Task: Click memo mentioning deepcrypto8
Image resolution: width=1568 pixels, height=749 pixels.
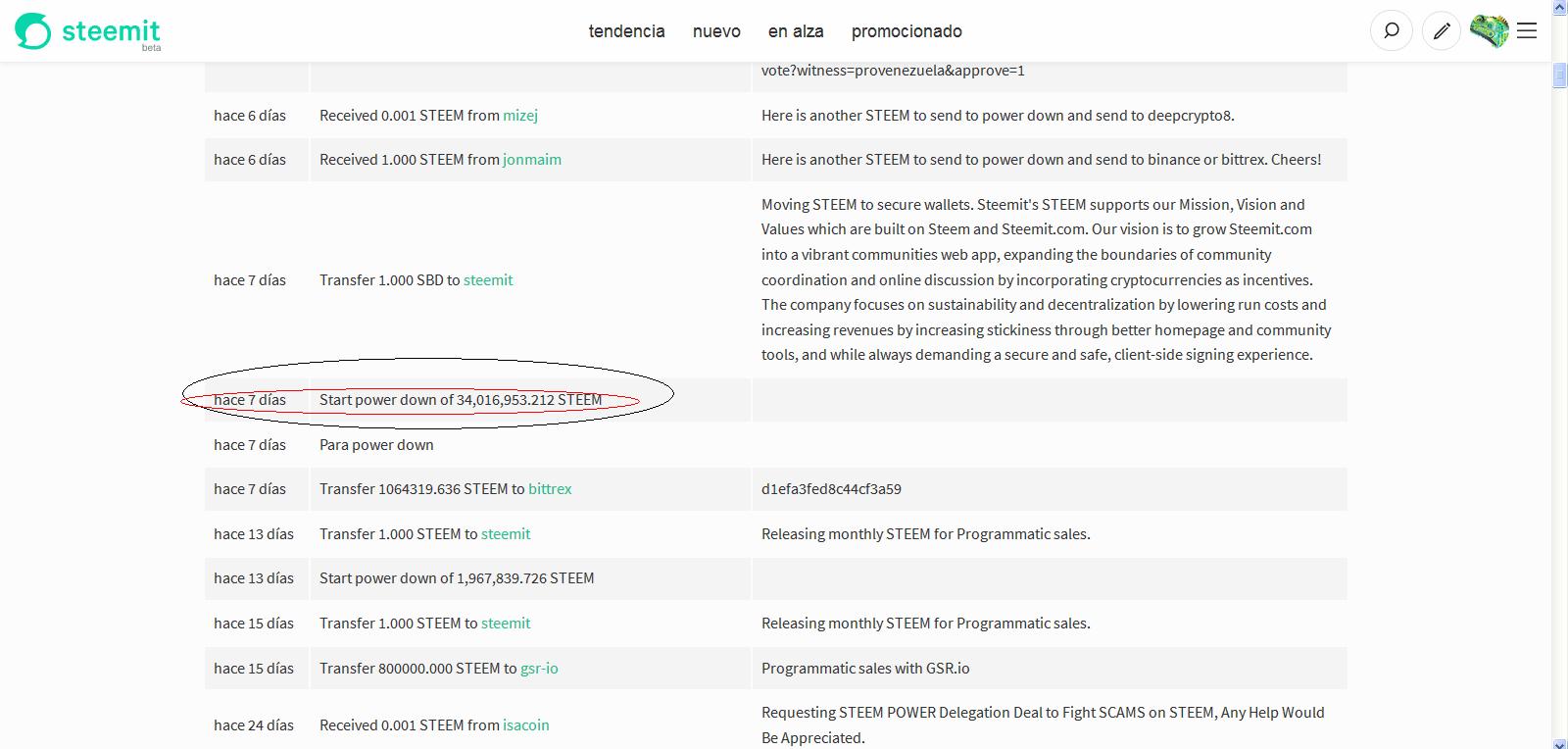Action: coord(998,116)
